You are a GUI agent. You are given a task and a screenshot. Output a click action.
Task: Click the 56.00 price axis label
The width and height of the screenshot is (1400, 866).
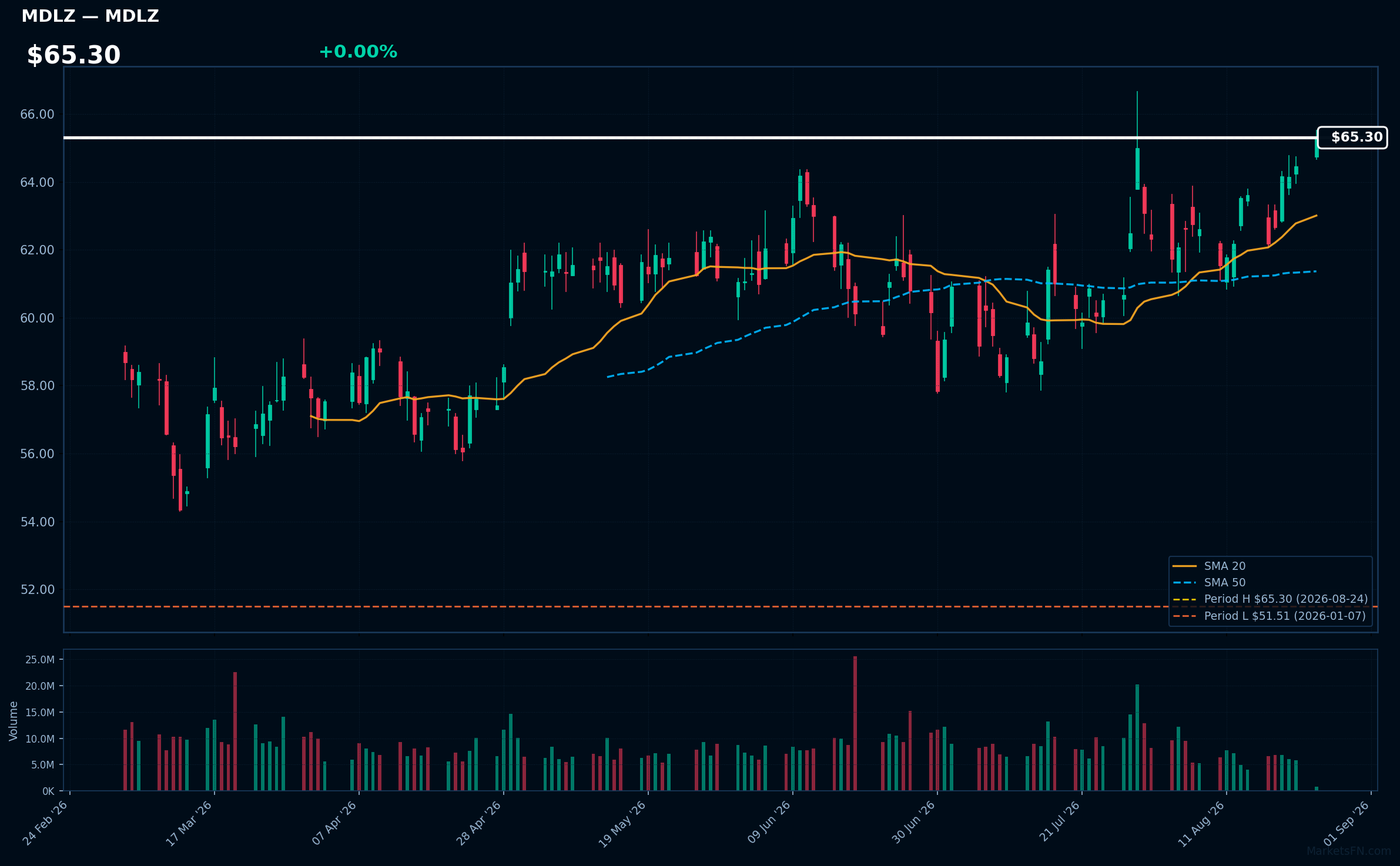point(37,454)
